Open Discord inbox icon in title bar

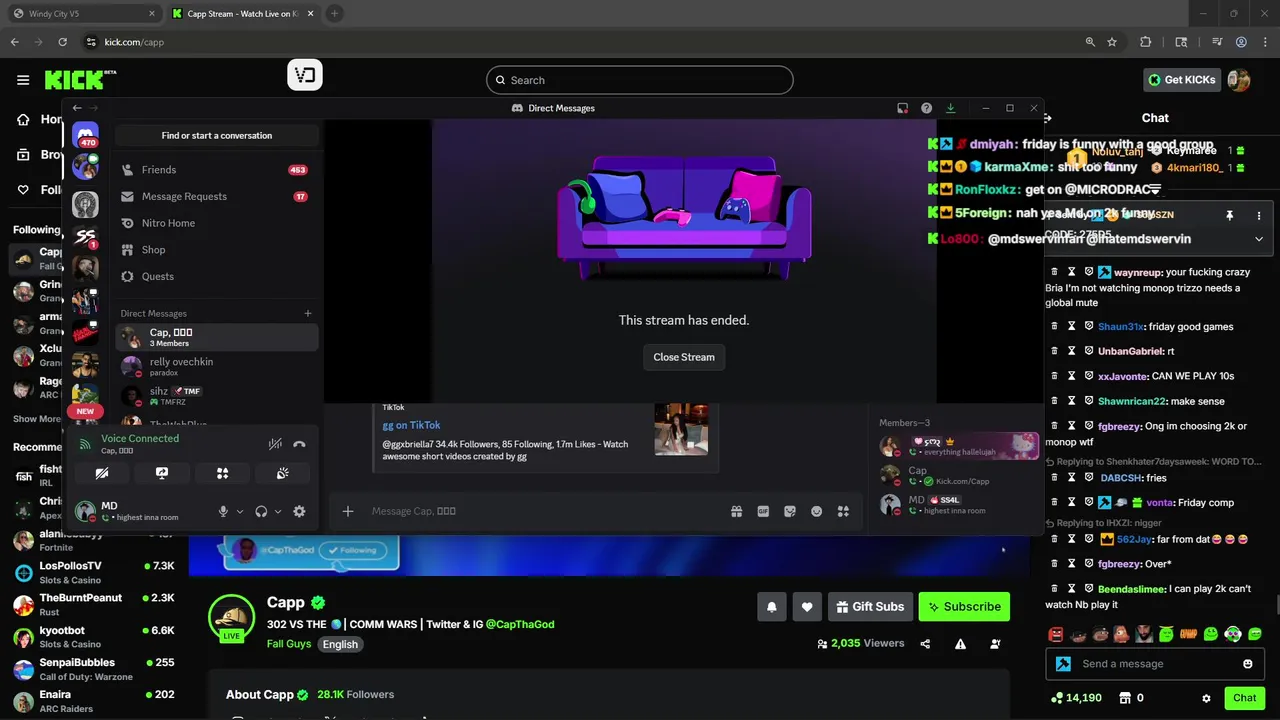click(x=902, y=108)
